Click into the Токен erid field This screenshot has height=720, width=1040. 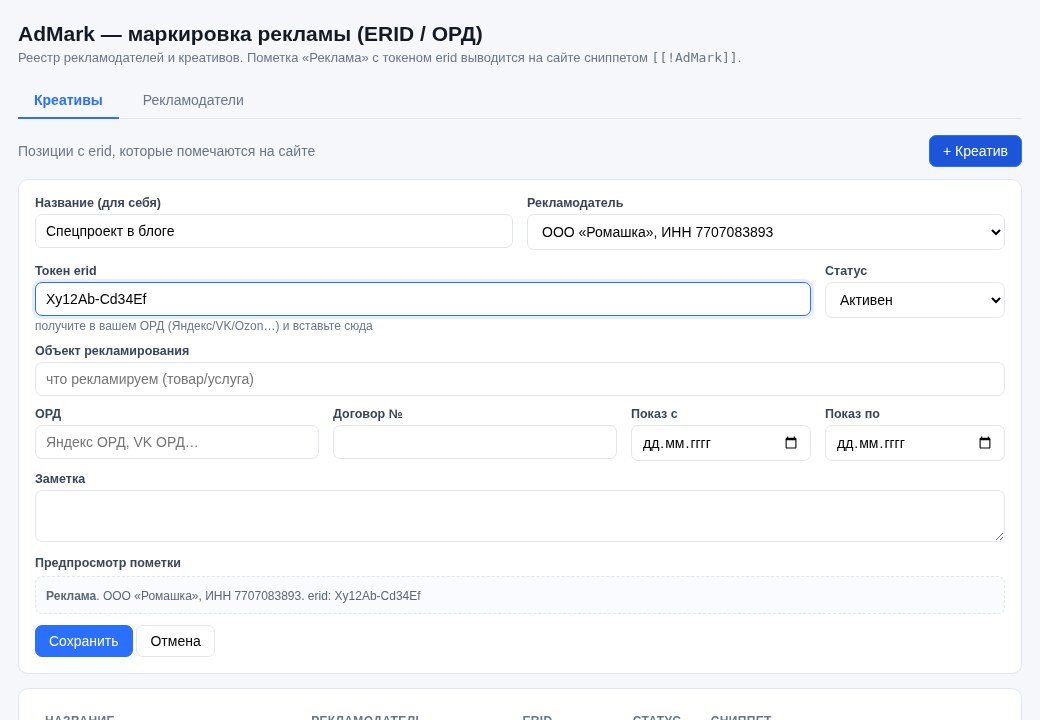(x=422, y=299)
